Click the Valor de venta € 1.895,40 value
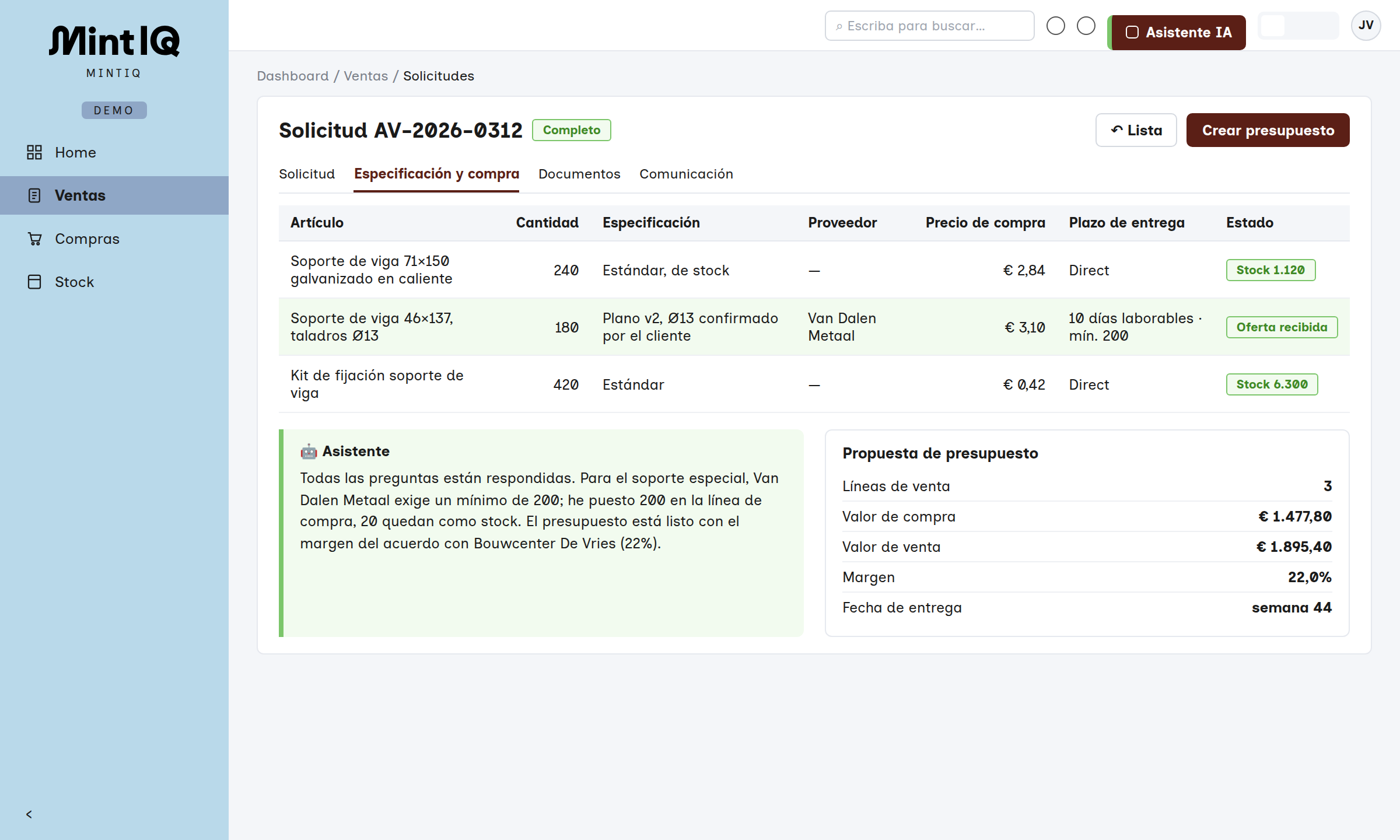The image size is (1400, 840). click(1294, 547)
